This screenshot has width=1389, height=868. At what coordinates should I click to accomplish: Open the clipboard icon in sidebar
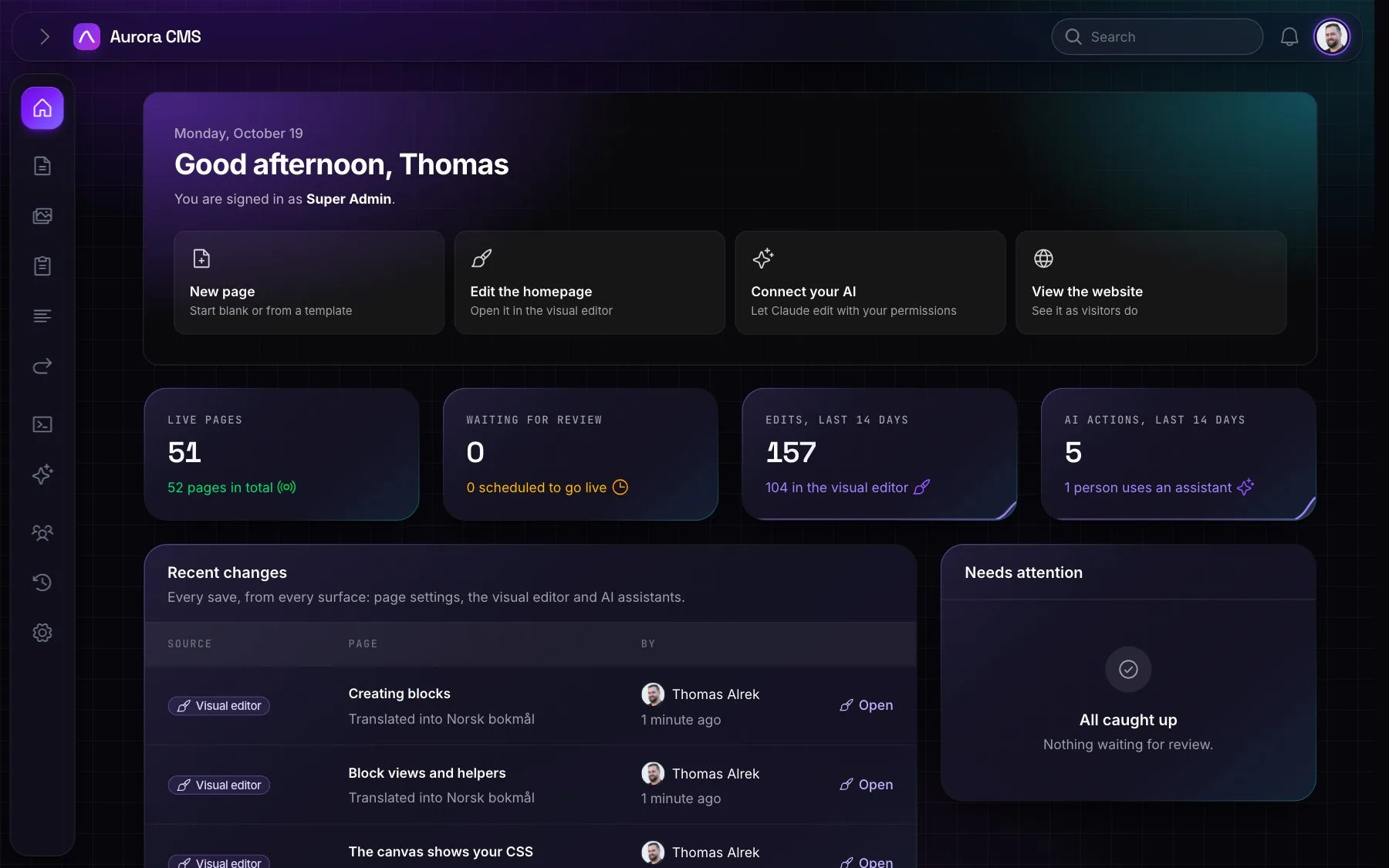point(42,266)
